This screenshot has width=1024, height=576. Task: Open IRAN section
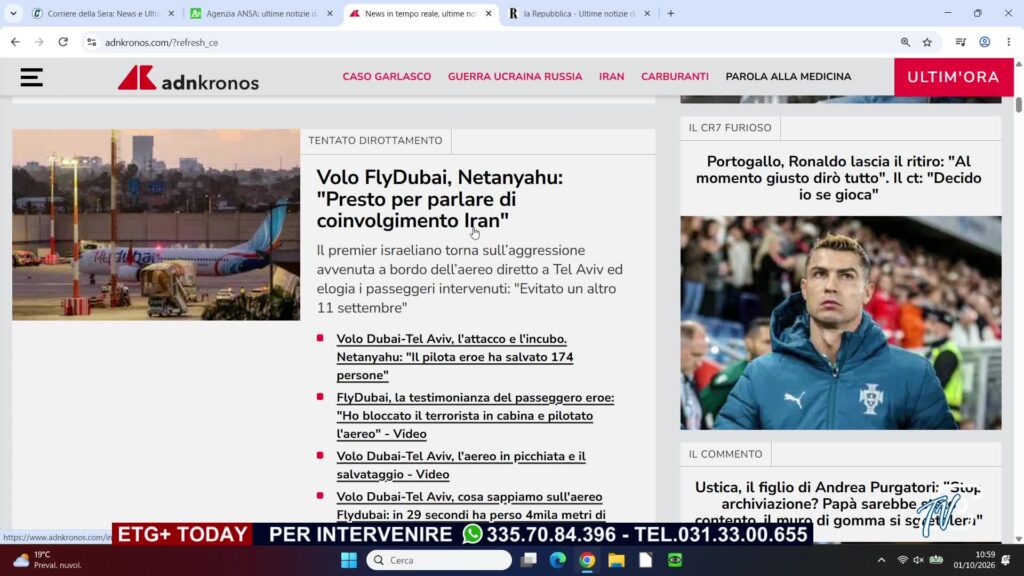[x=611, y=76]
